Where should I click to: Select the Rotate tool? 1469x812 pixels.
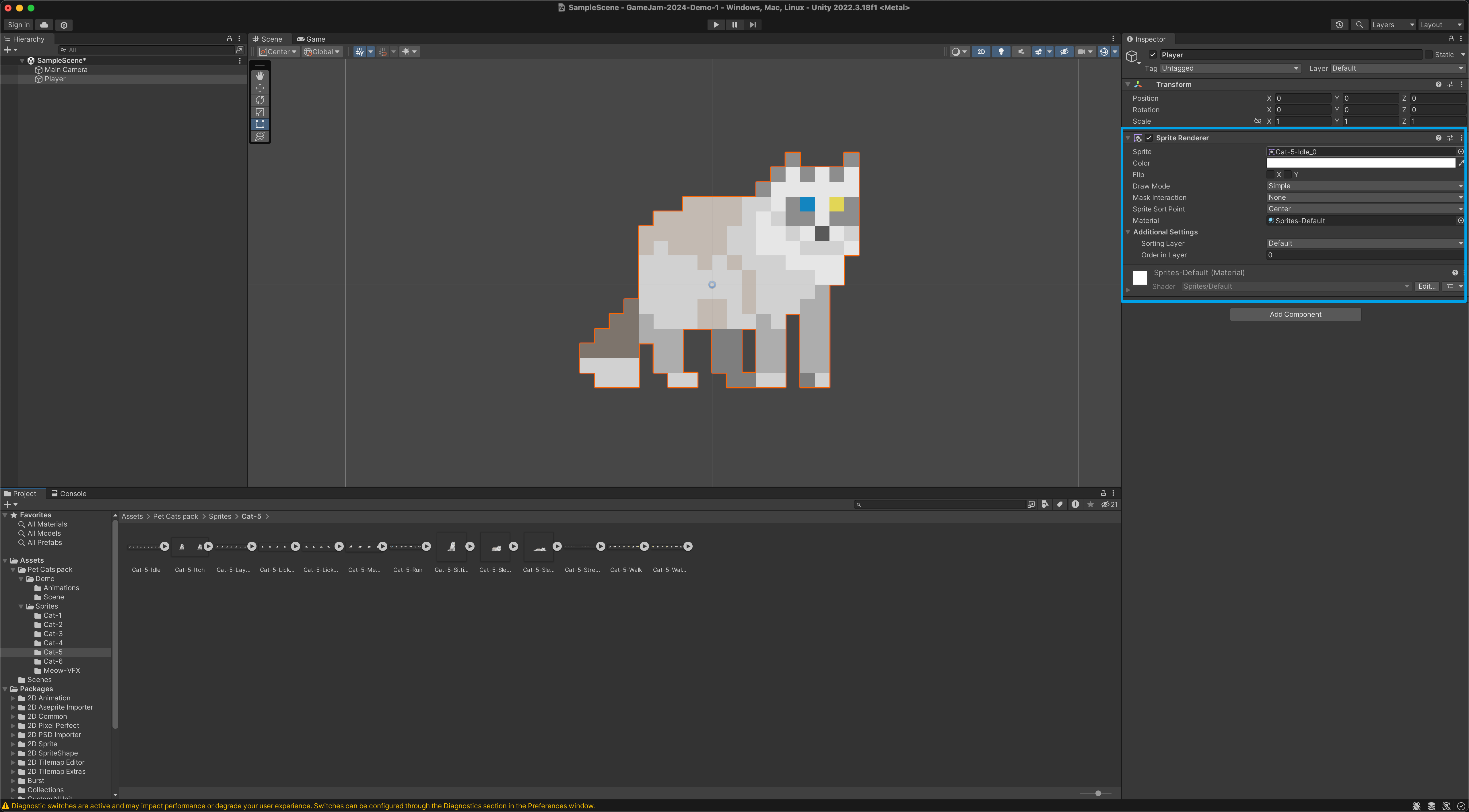pyautogui.click(x=260, y=100)
